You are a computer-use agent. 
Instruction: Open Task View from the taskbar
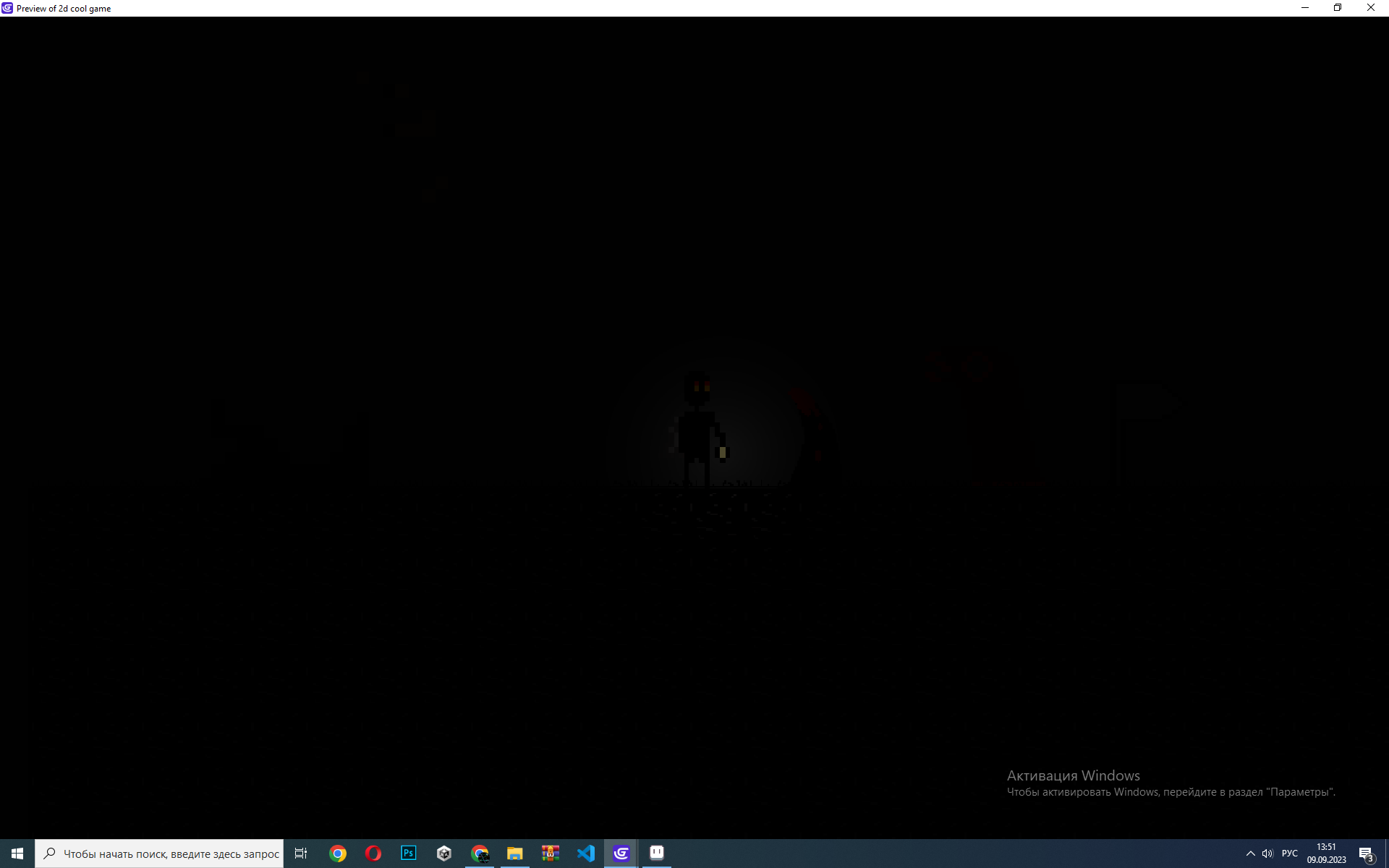tap(301, 854)
